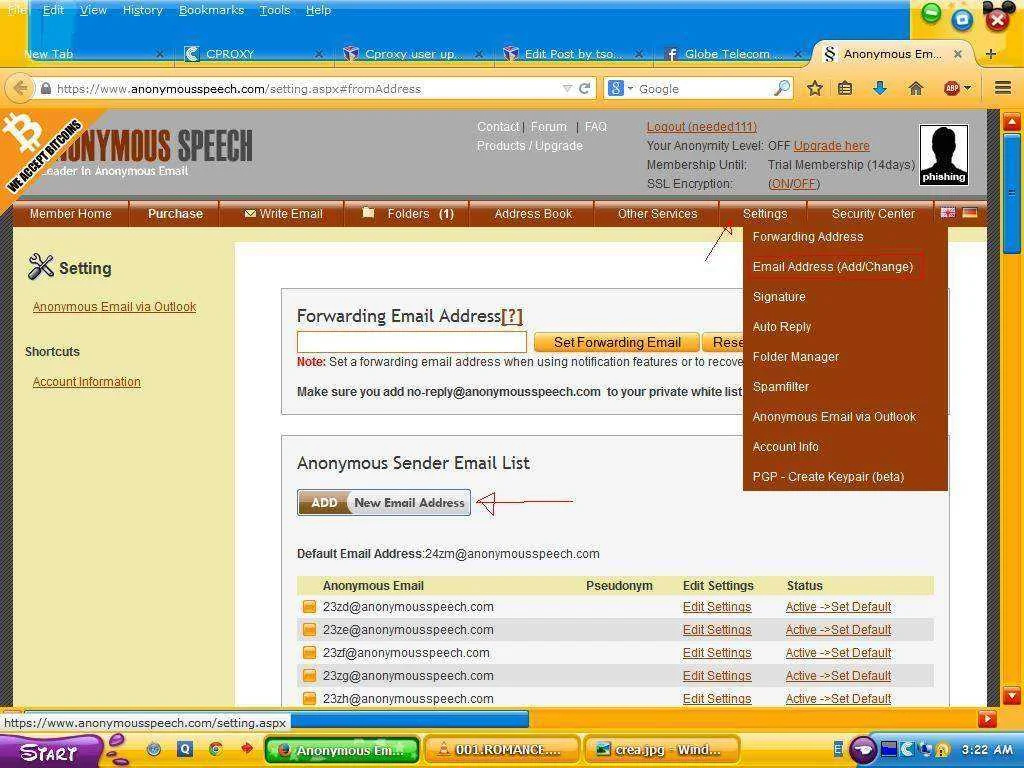
Task: Select Email Address (Add/Change) menu entry
Action: [833, 266]
